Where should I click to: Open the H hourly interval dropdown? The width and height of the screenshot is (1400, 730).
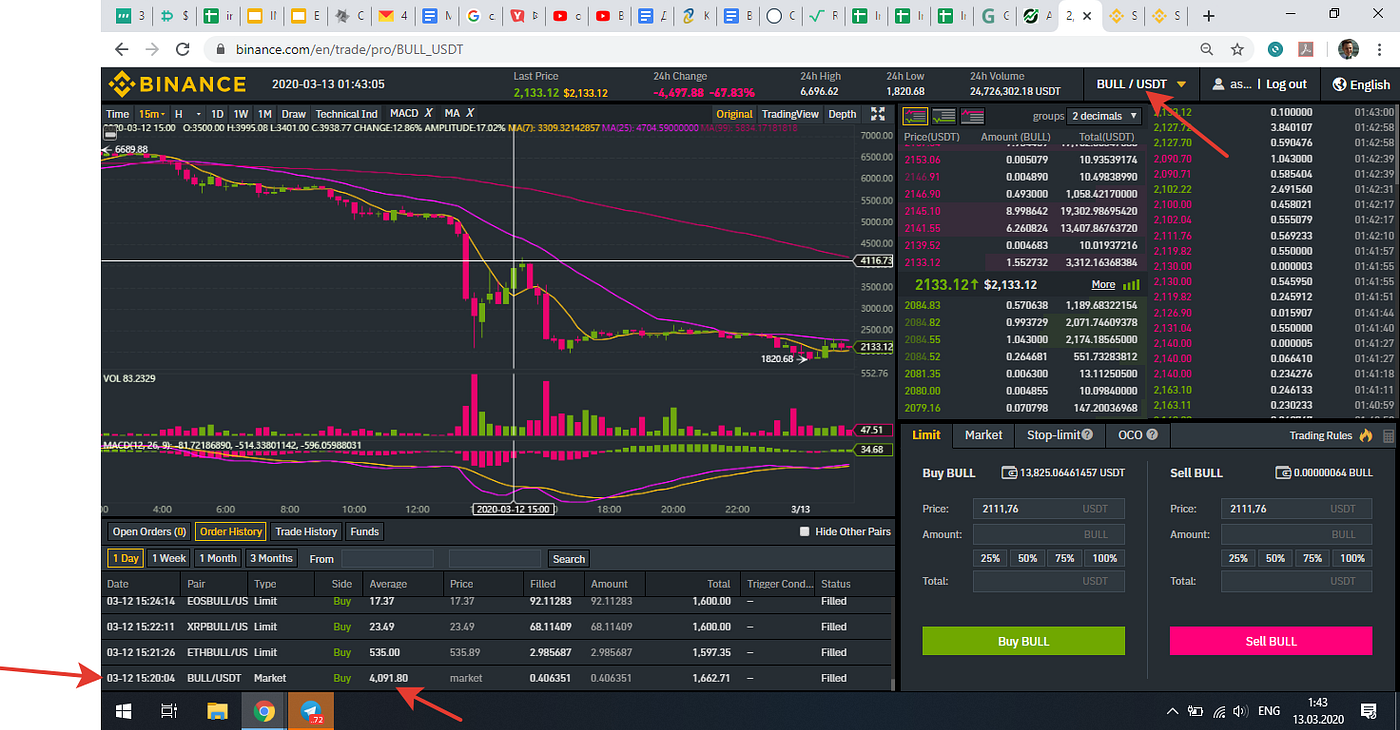coord(187,114)
